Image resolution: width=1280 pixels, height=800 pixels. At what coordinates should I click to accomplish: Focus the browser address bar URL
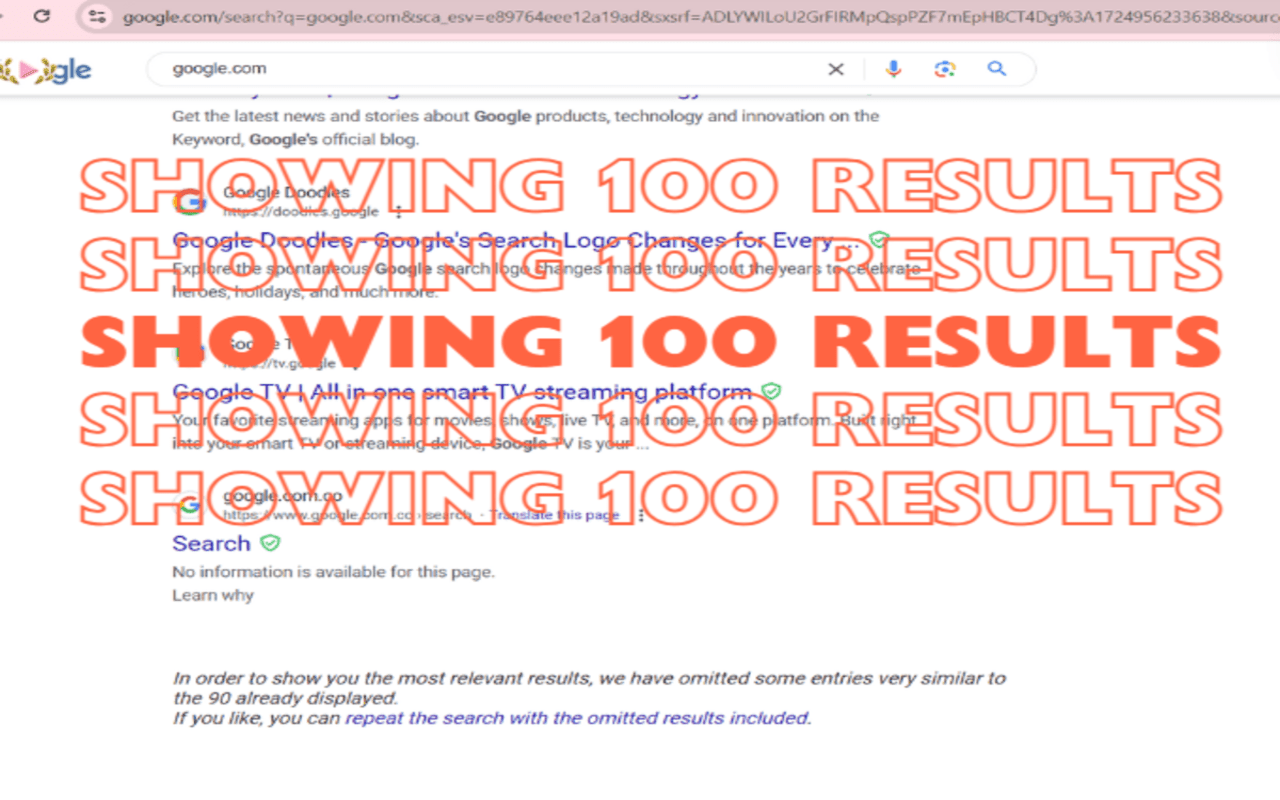click(700, 16)
